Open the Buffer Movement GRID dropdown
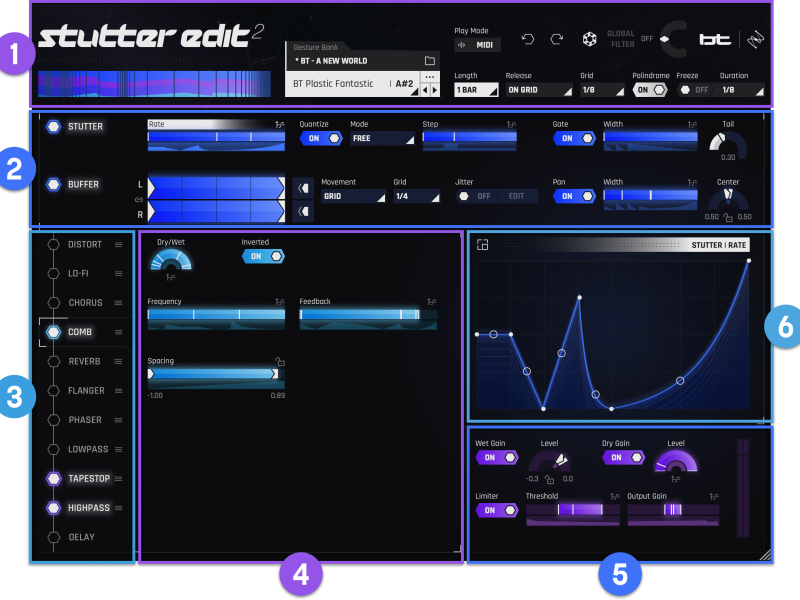Viewport: 800px width, 600px height. point(353,196)
